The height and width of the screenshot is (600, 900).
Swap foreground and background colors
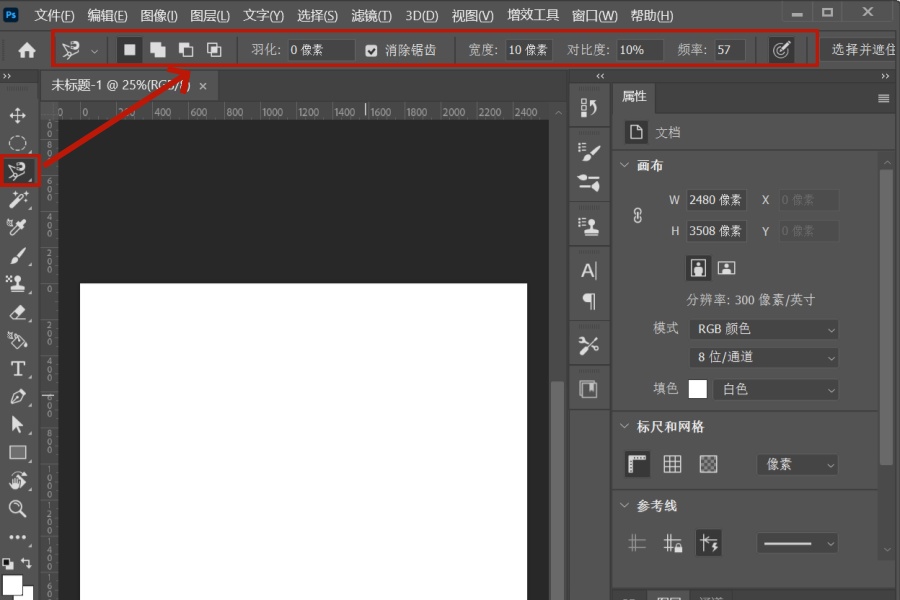coord(26,563)
